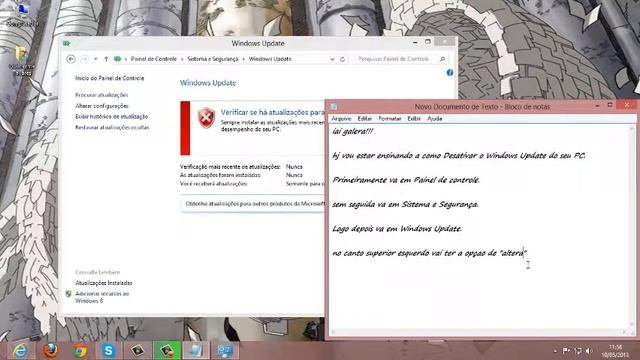Expand the address bar history dropdown
This screenshot has width=640, height=360.
(x=332, y=59)
